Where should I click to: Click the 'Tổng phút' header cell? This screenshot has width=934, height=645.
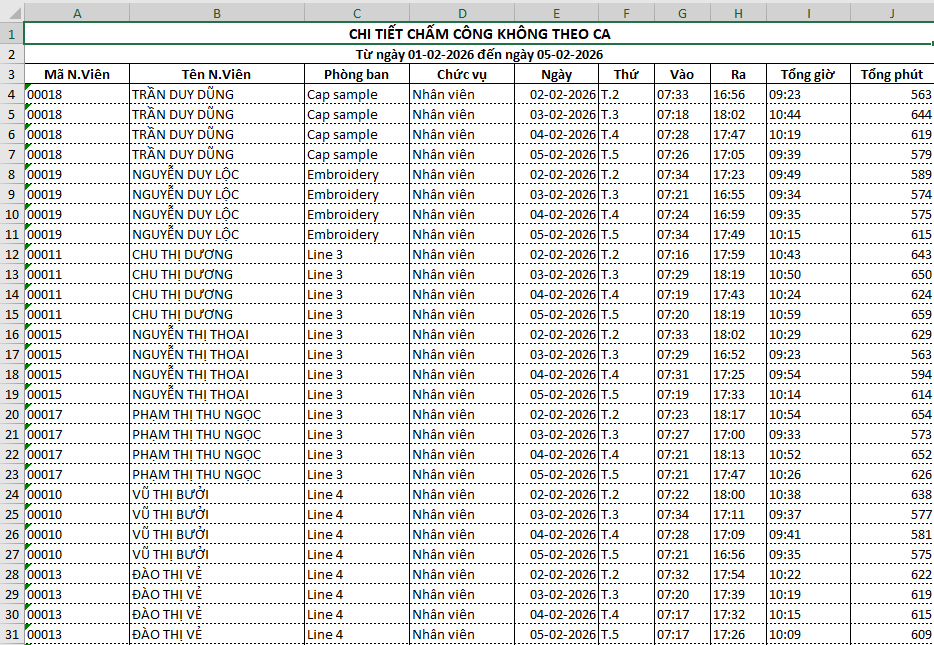coord(891,74)
